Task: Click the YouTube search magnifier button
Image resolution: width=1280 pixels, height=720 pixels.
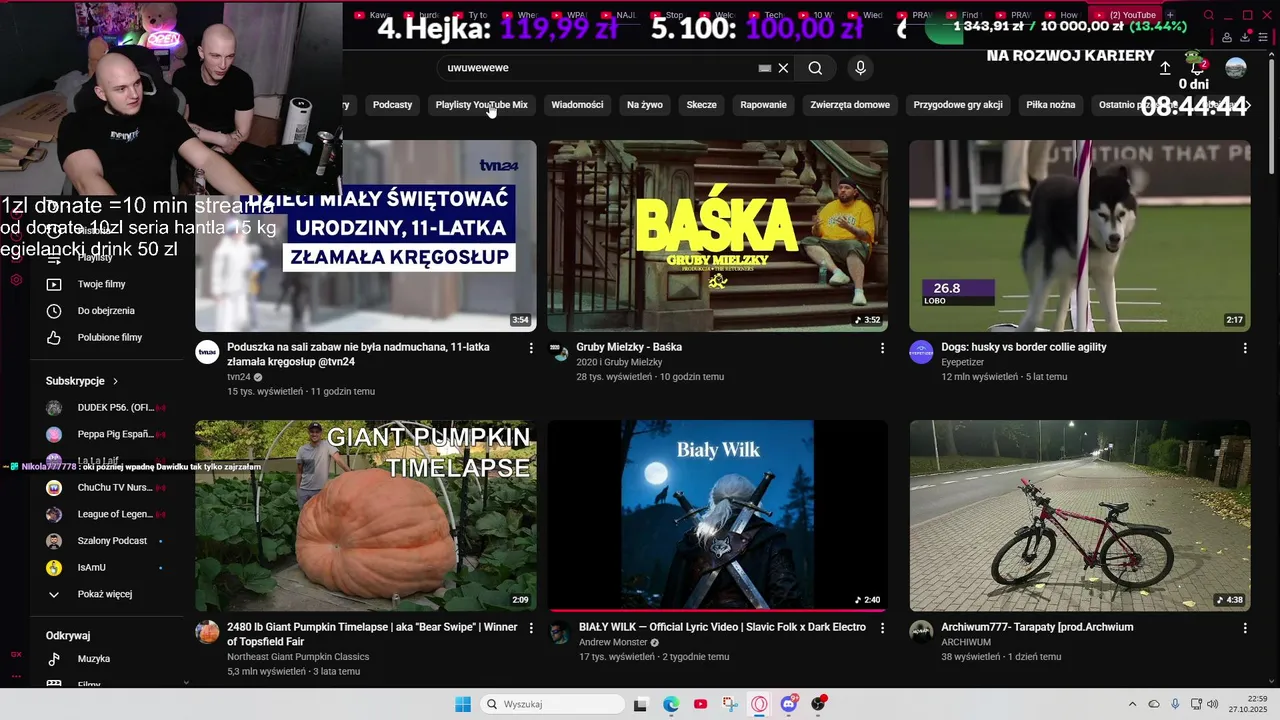Action: 815,68
